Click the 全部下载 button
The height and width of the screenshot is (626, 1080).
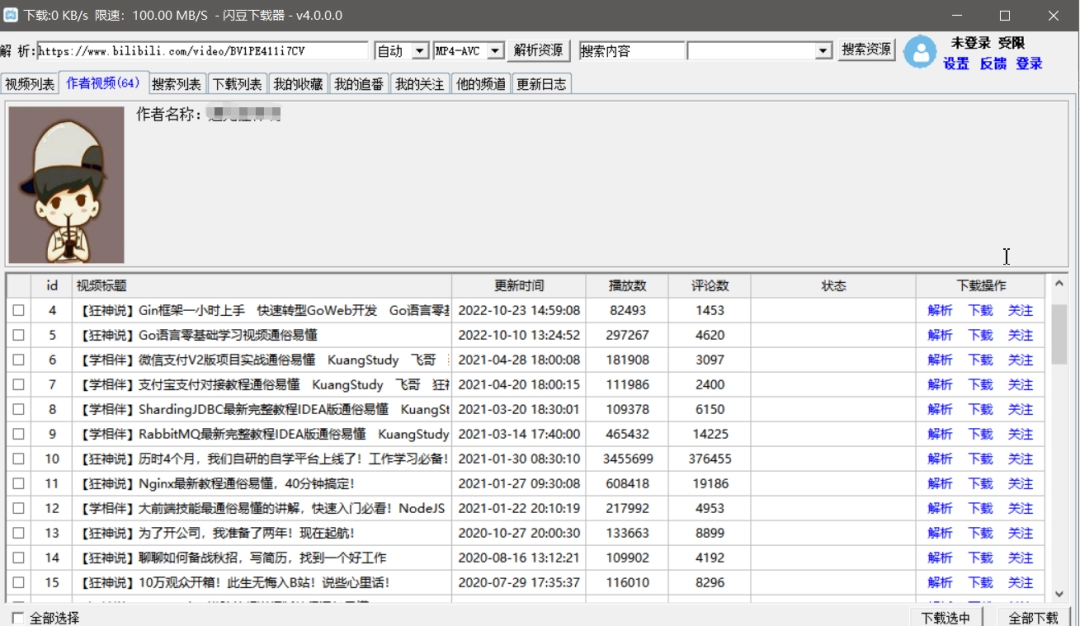1032,618
